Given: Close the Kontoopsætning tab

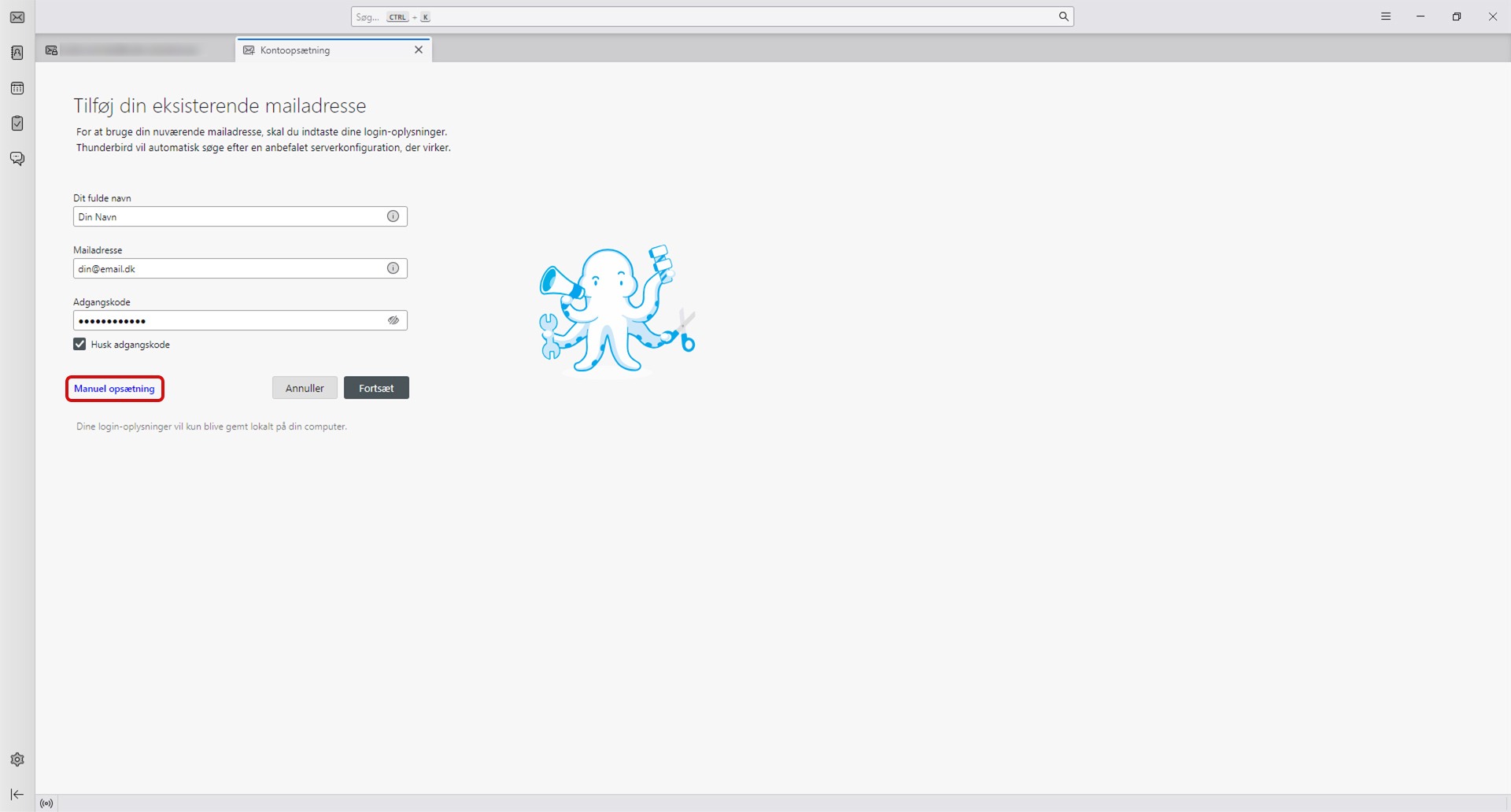Looking at the screenshot, I should coord(419,50).
